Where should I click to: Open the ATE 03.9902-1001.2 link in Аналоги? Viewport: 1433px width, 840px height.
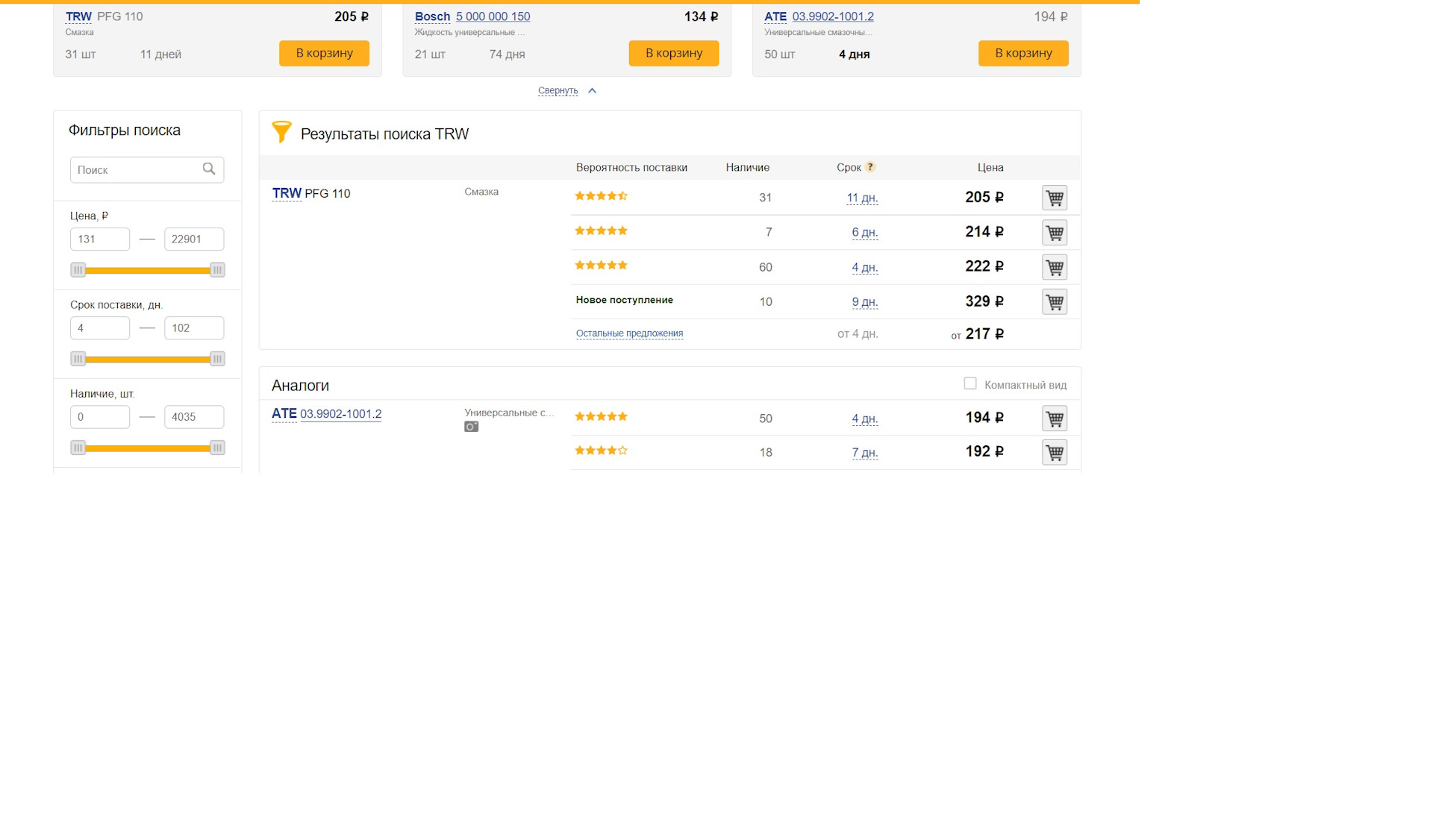pos(340,414)
